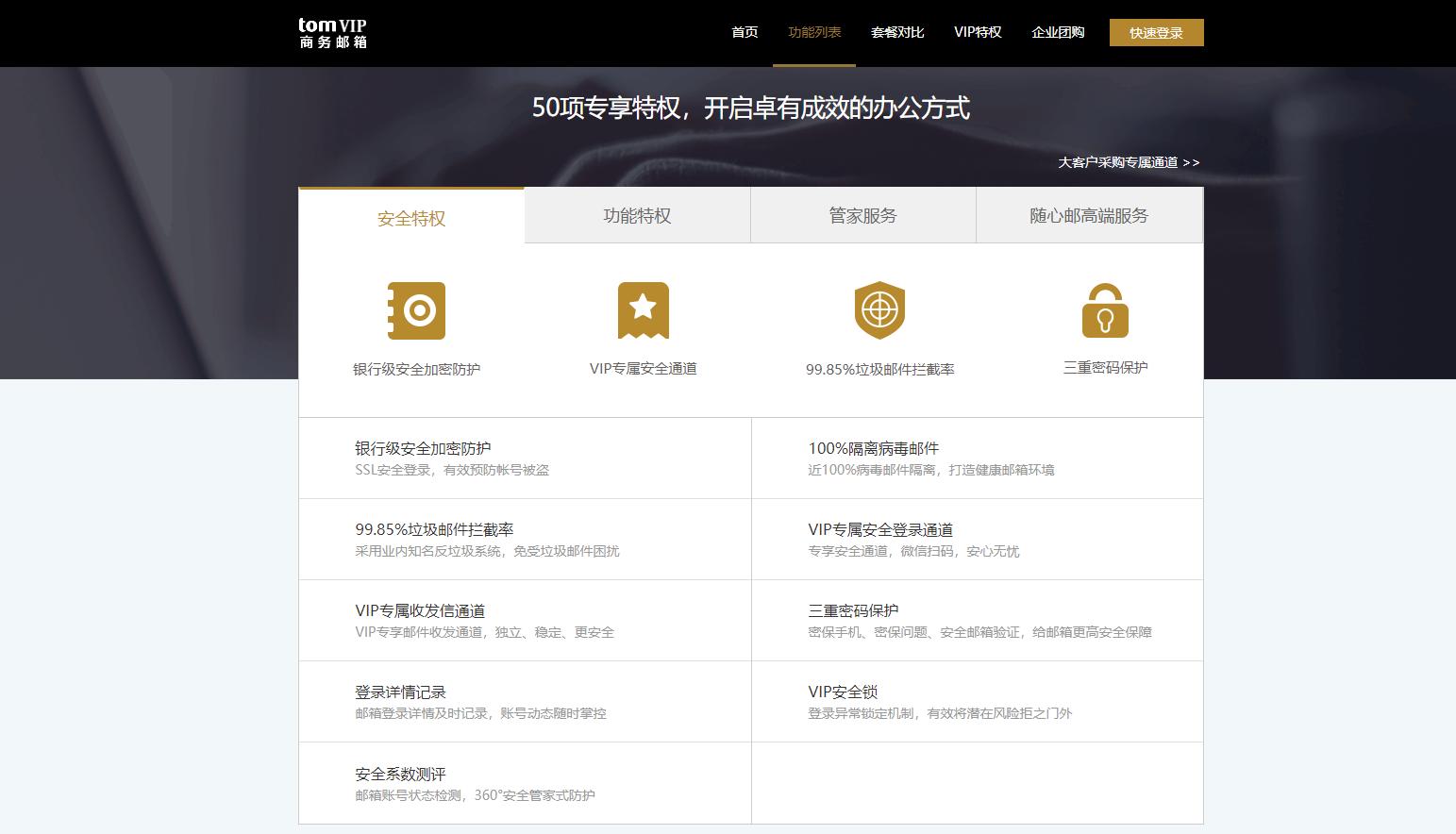Image resolution: width=1456 pixels, height=834 pixels.
Task: Click the 快速登录 button
Action: (x=1156, y=31)
